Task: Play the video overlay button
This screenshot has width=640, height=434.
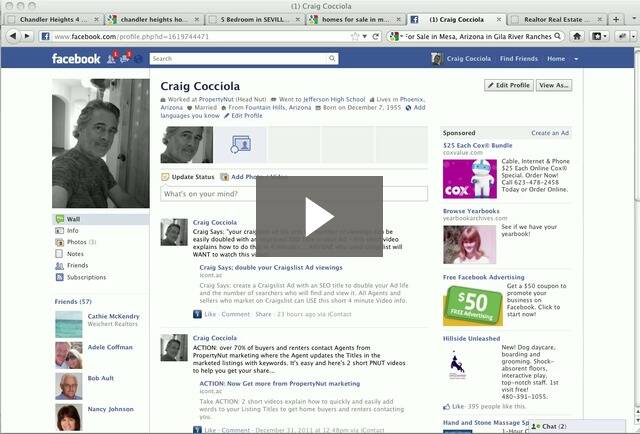Action: pyautogui.click(x=319, y=216)
